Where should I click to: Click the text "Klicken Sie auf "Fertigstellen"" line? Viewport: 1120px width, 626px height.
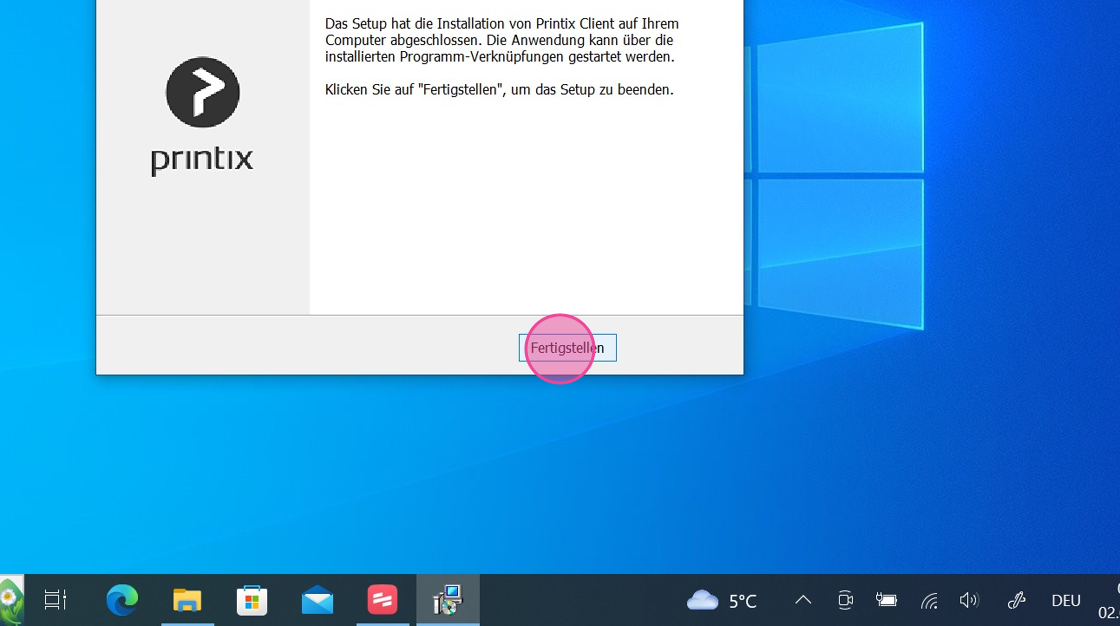[499, 90]
